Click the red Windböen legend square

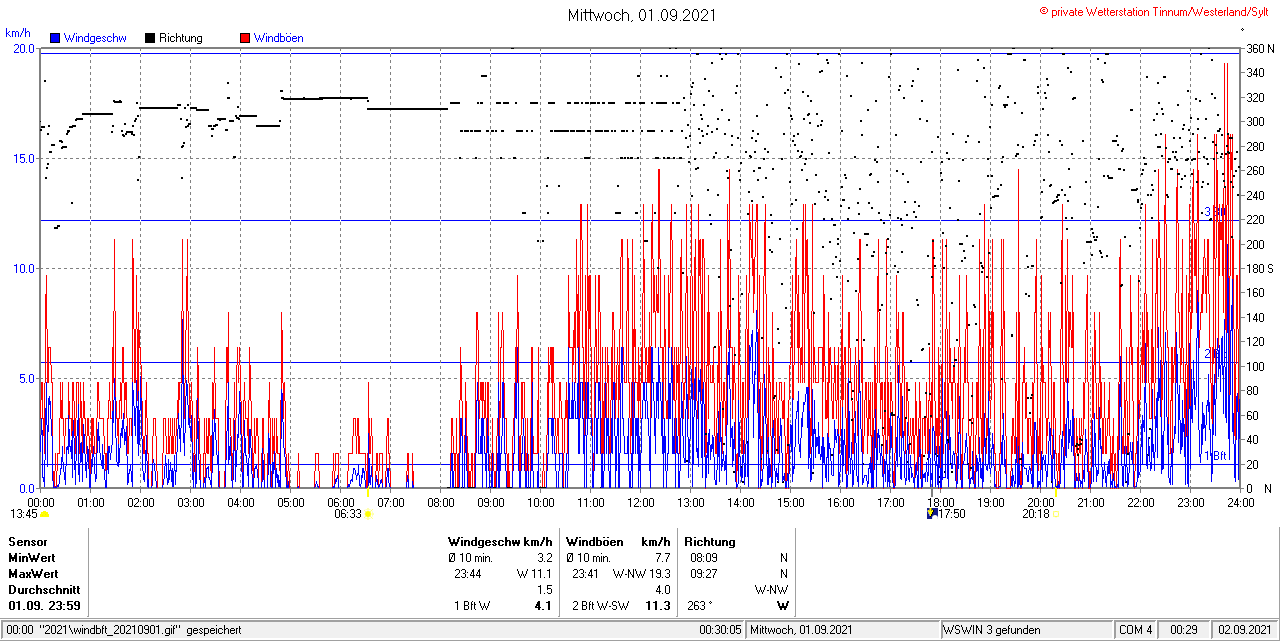[x=245, y=38]
